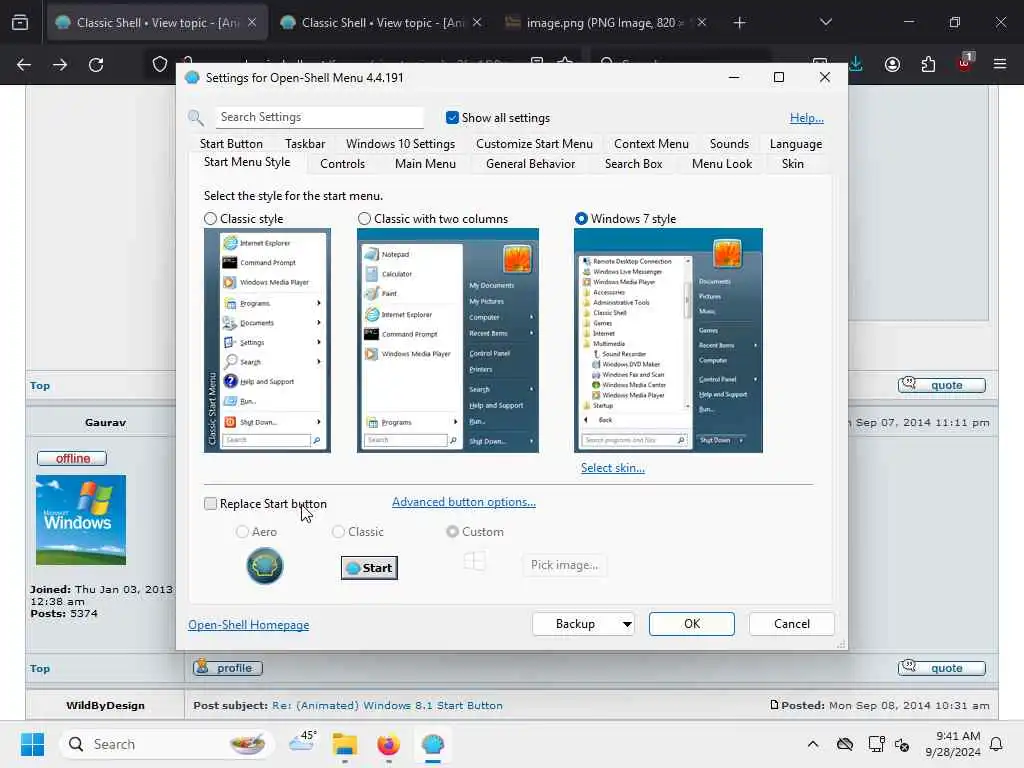Image resolution: width=1024 pixels, height=768 pixels.
Task: Open the Firefox downloads icon
Action: point(856,65)
